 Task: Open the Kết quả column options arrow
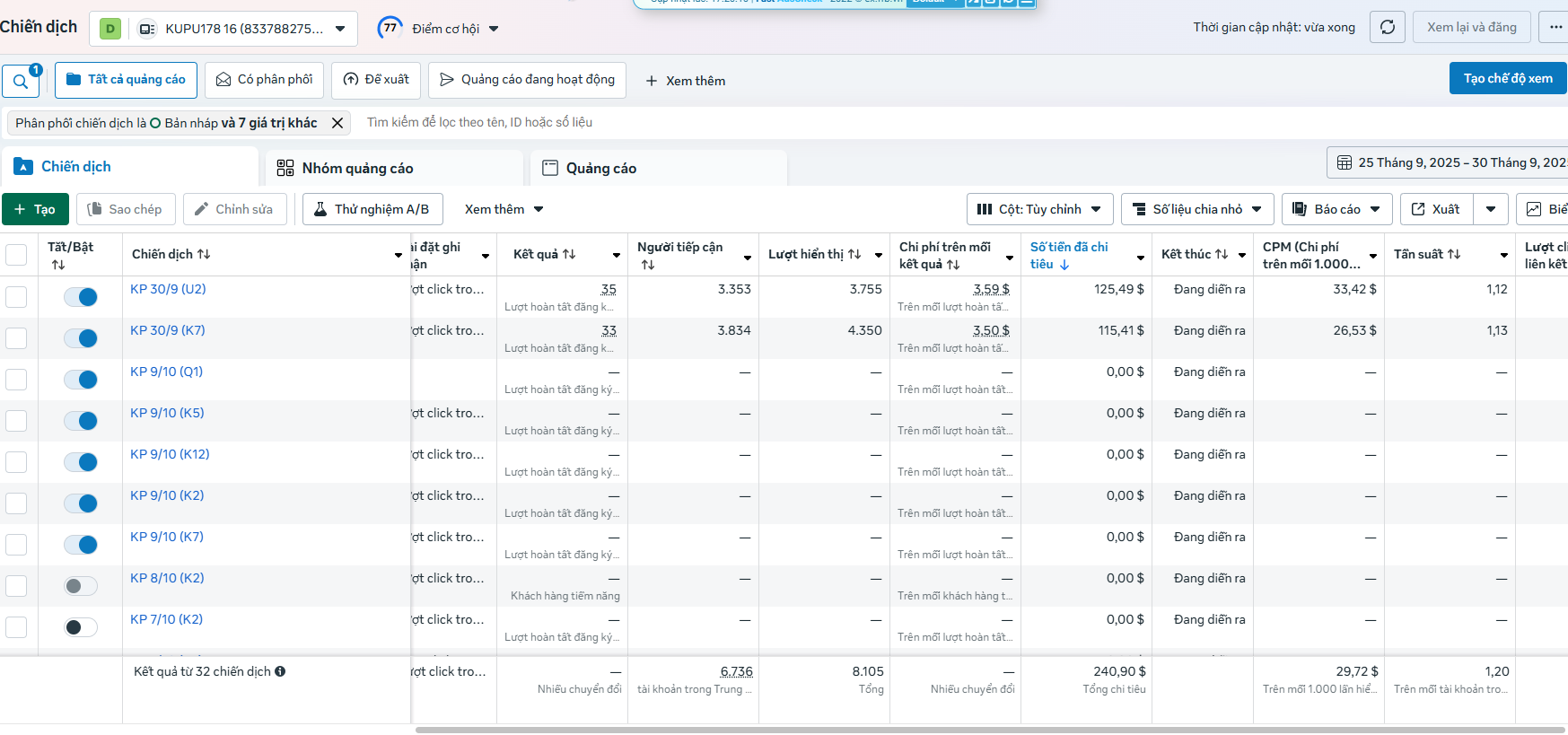click(617, 256)
